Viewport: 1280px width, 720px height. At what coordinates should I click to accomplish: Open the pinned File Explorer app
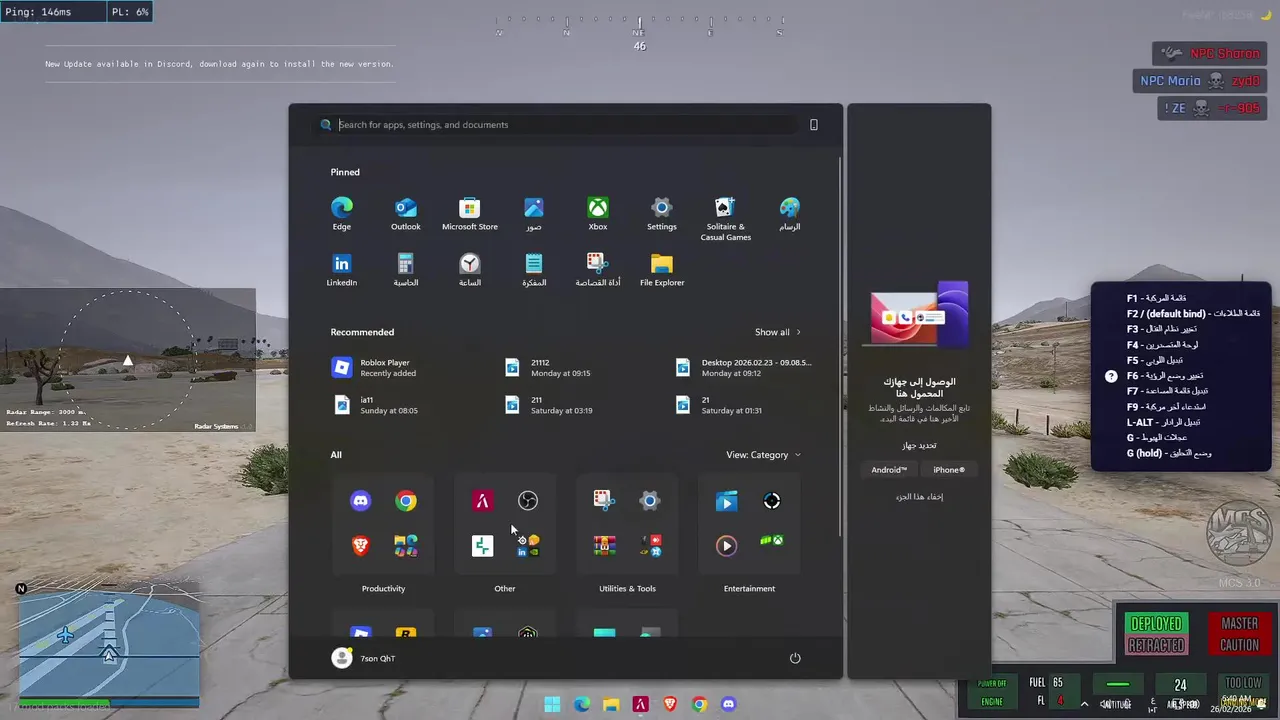coord(661,270)
